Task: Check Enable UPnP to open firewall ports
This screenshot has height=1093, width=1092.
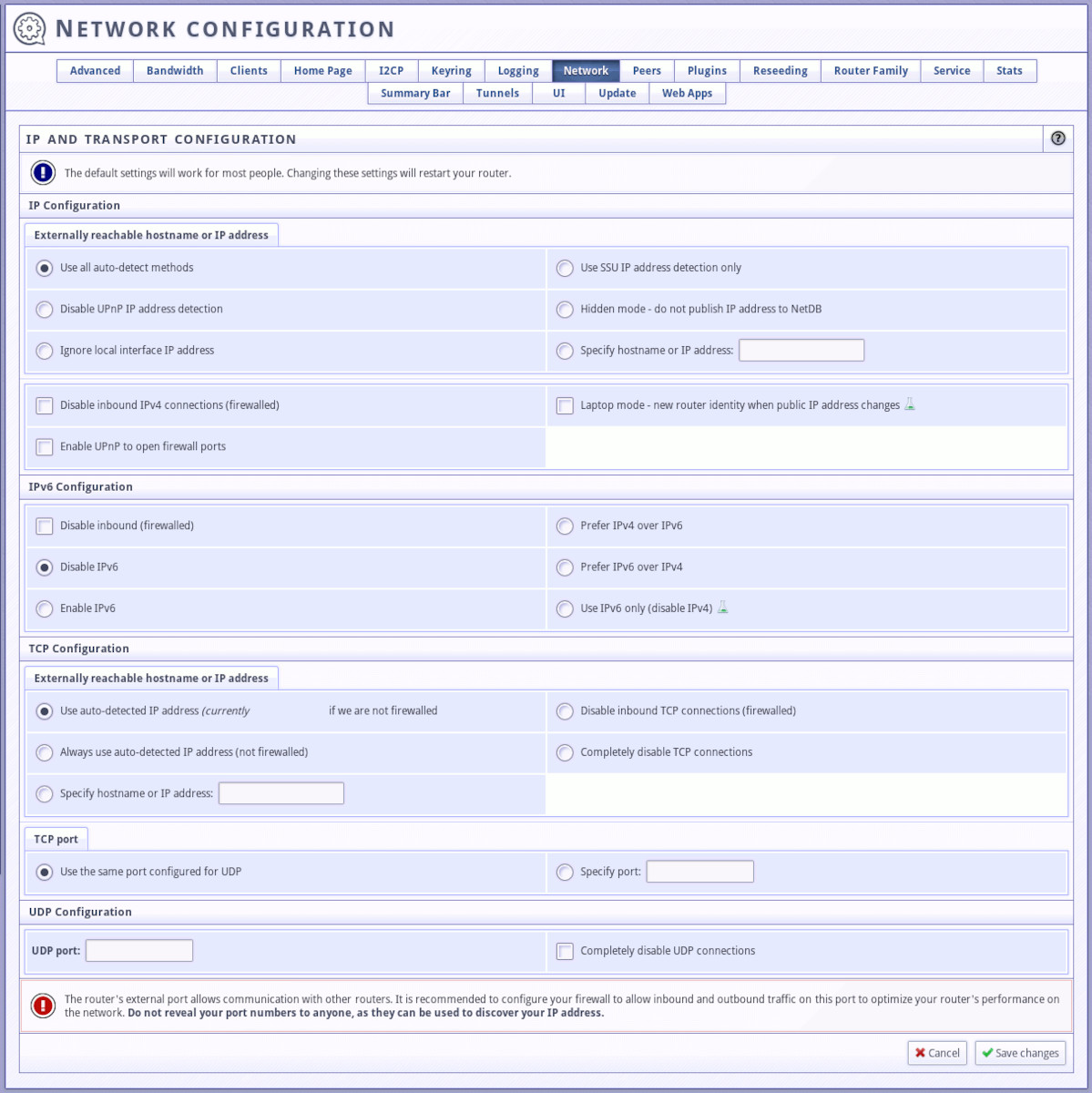Action: click(x=45, y=446)
